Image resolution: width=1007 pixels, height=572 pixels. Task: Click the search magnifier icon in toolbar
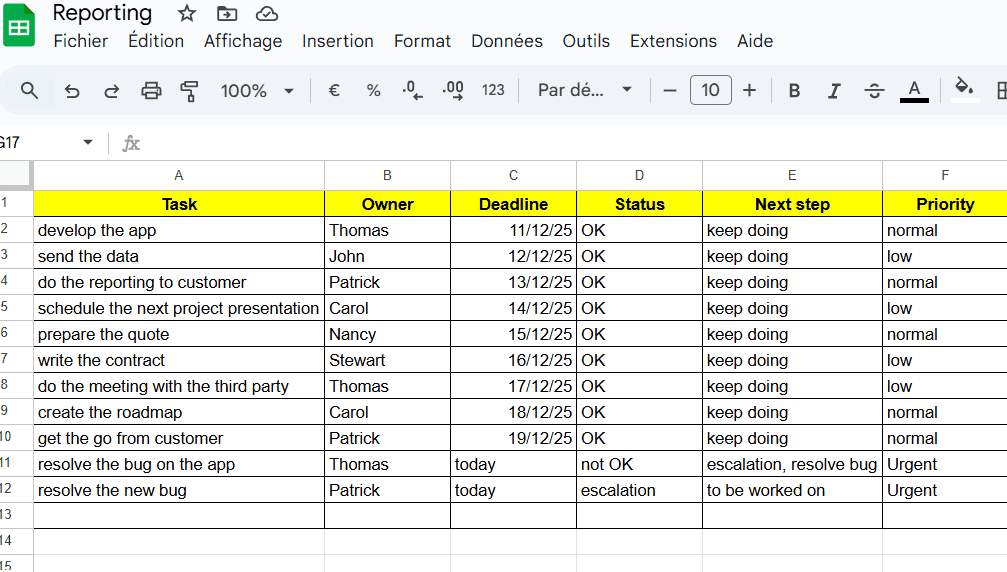point(30,91)
